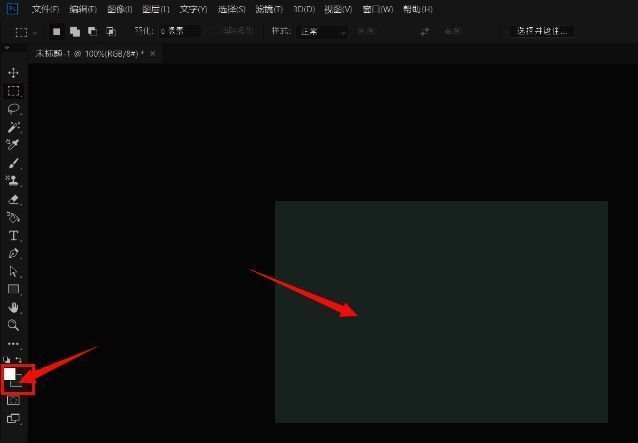
Task: Select the Lasso tool
Action: coord(13,109)
